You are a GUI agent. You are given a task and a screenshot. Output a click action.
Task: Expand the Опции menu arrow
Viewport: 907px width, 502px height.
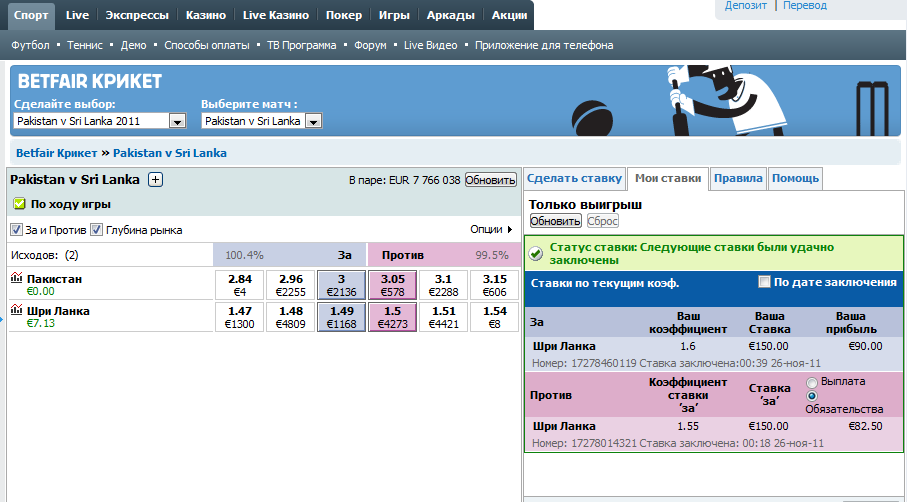(510, 230)
